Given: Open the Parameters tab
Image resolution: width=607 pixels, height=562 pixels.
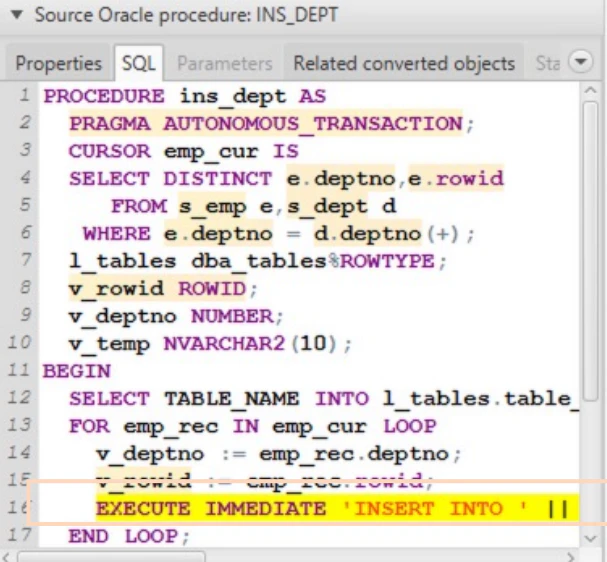Looking at the screenshot, I should tap(225, 63).
